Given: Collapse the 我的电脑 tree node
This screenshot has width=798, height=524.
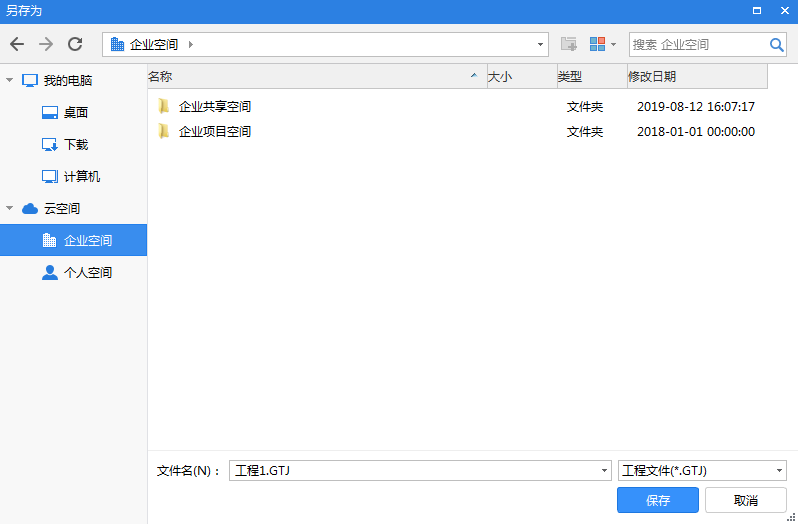Looking at the screenshot, I should tap(10, 80).
